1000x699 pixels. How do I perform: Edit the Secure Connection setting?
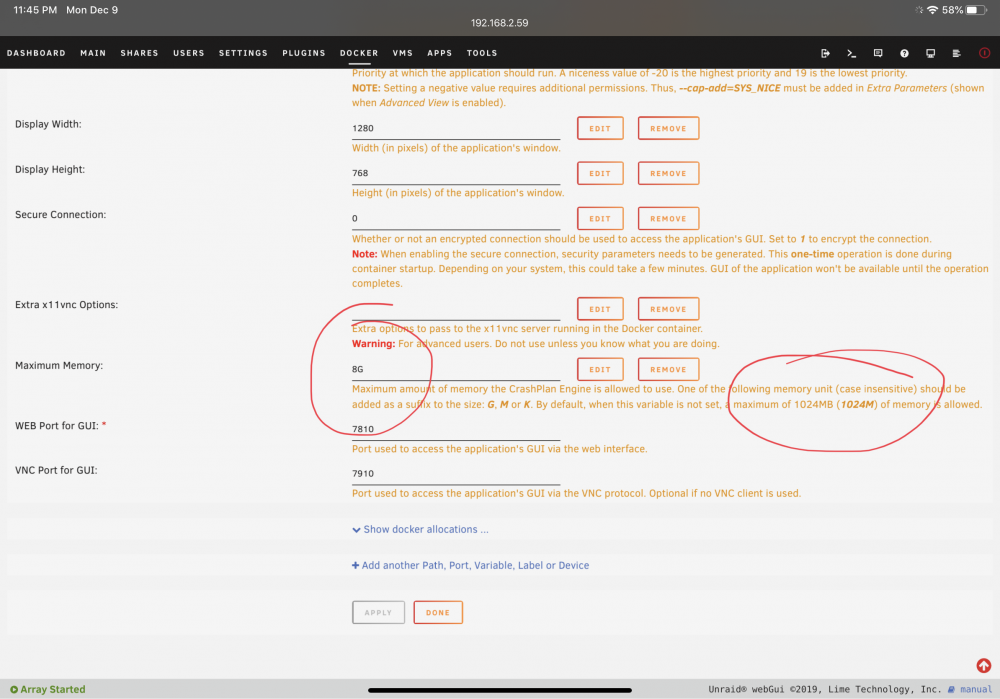[600, 219]
